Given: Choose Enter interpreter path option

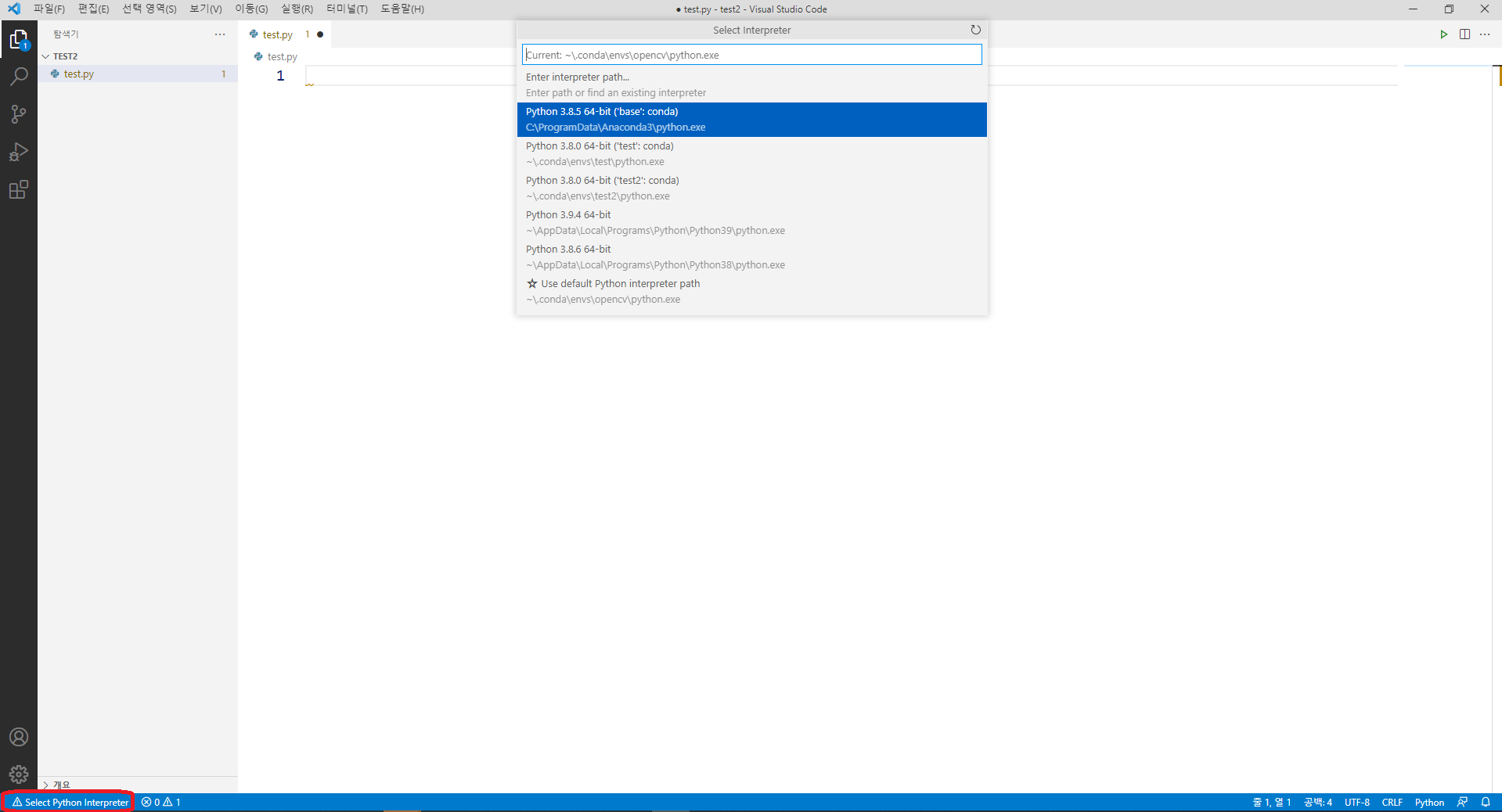Looking at the screenshot, I should coord(751,84).
